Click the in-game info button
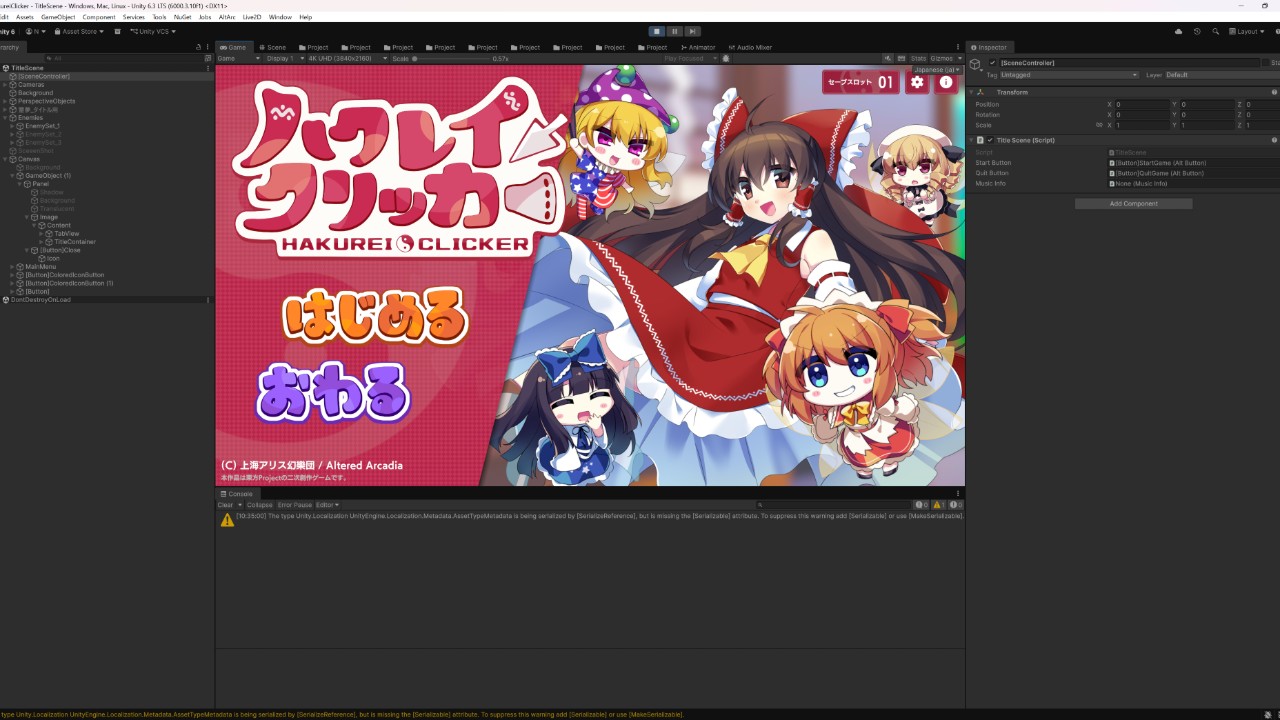The height and width of the screenshot is (720, 1280). pyautogui.click(x=946, y=82)
